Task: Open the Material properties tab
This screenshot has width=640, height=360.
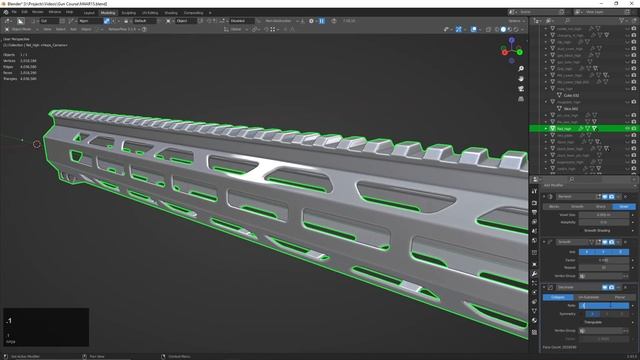Action: click(534, 321)
